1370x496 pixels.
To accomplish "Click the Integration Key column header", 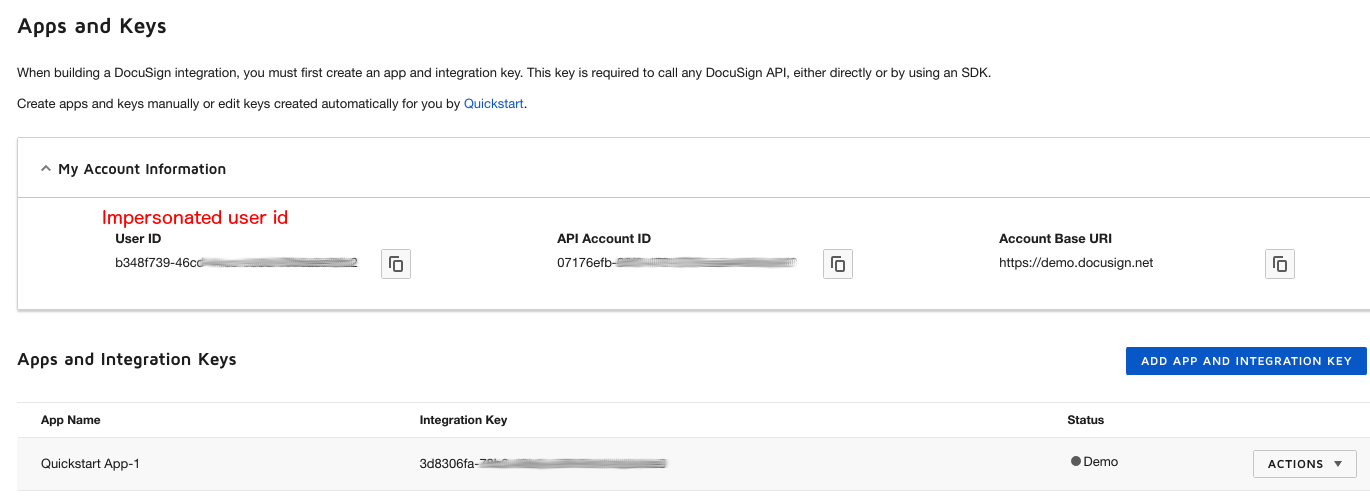I will 463,420.
